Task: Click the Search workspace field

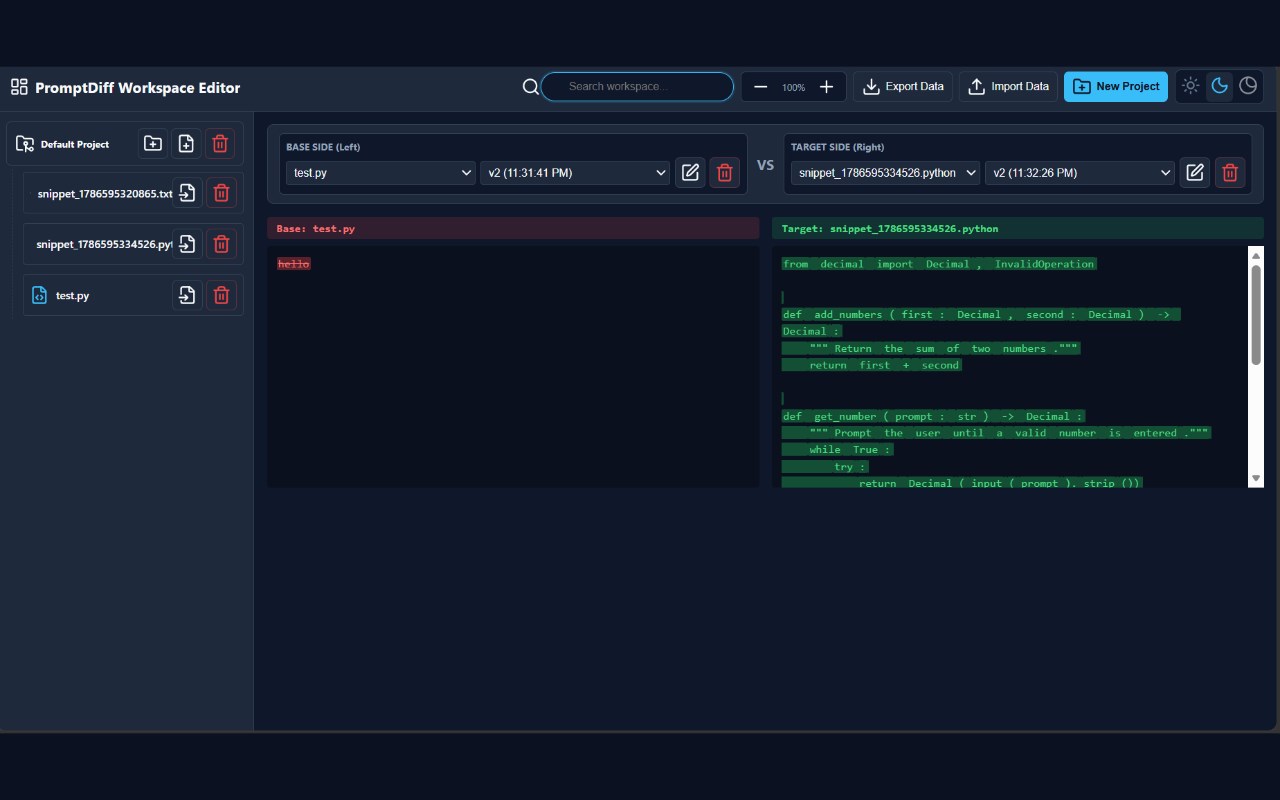Action: [x=638, y=86]
